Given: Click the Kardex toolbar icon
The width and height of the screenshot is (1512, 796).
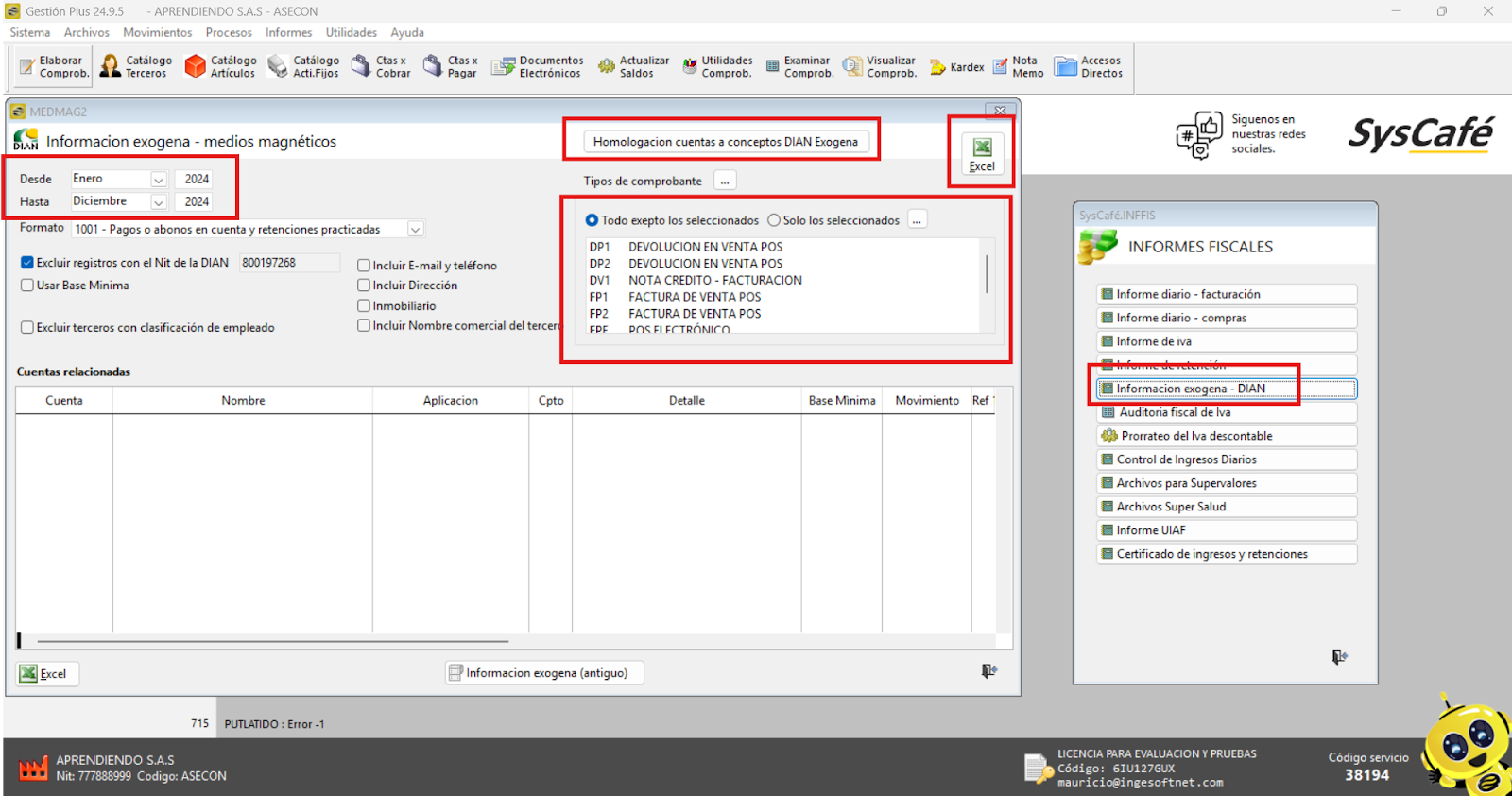Looking at the screenshot, I should 956,67.
